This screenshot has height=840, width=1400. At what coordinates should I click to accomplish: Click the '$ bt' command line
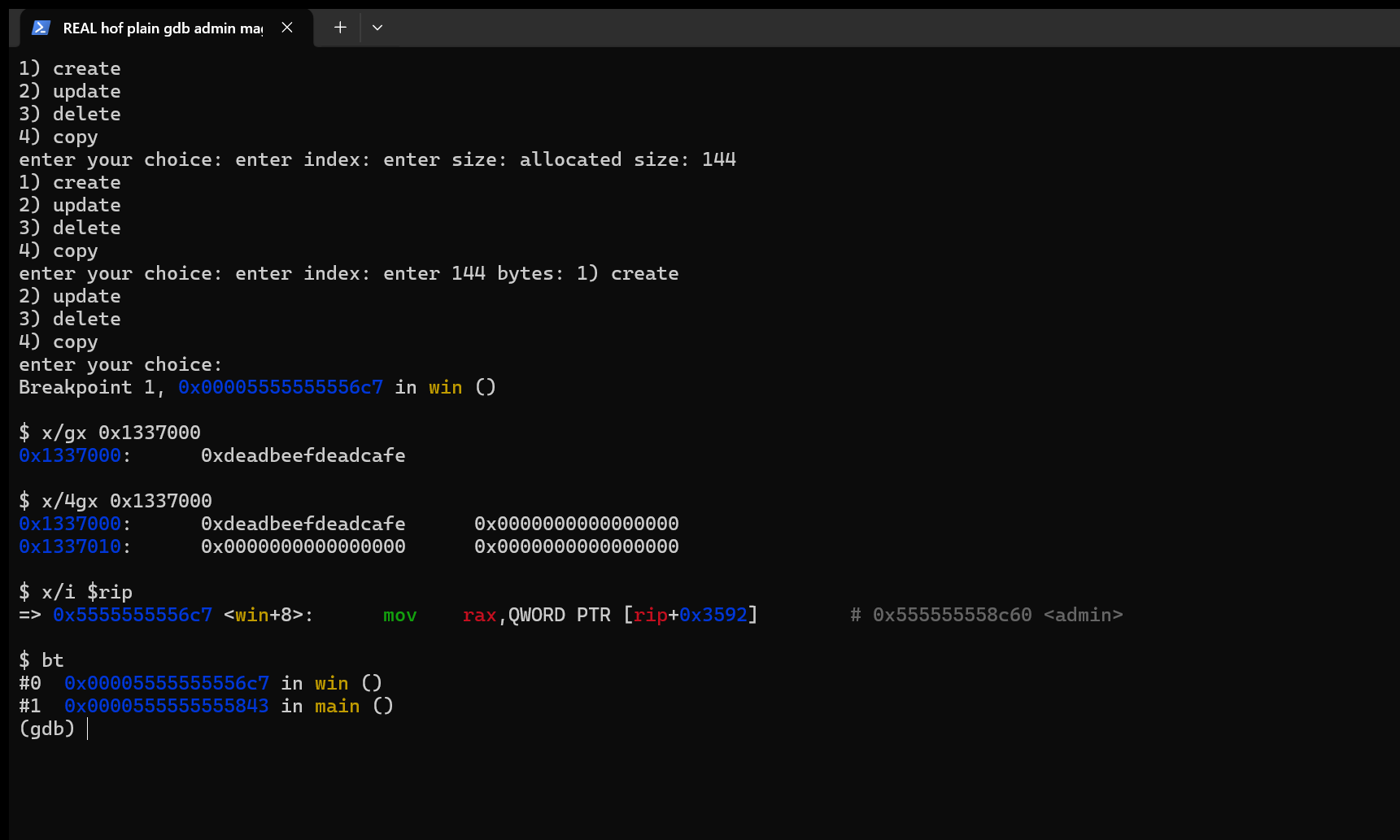point(41,660)
